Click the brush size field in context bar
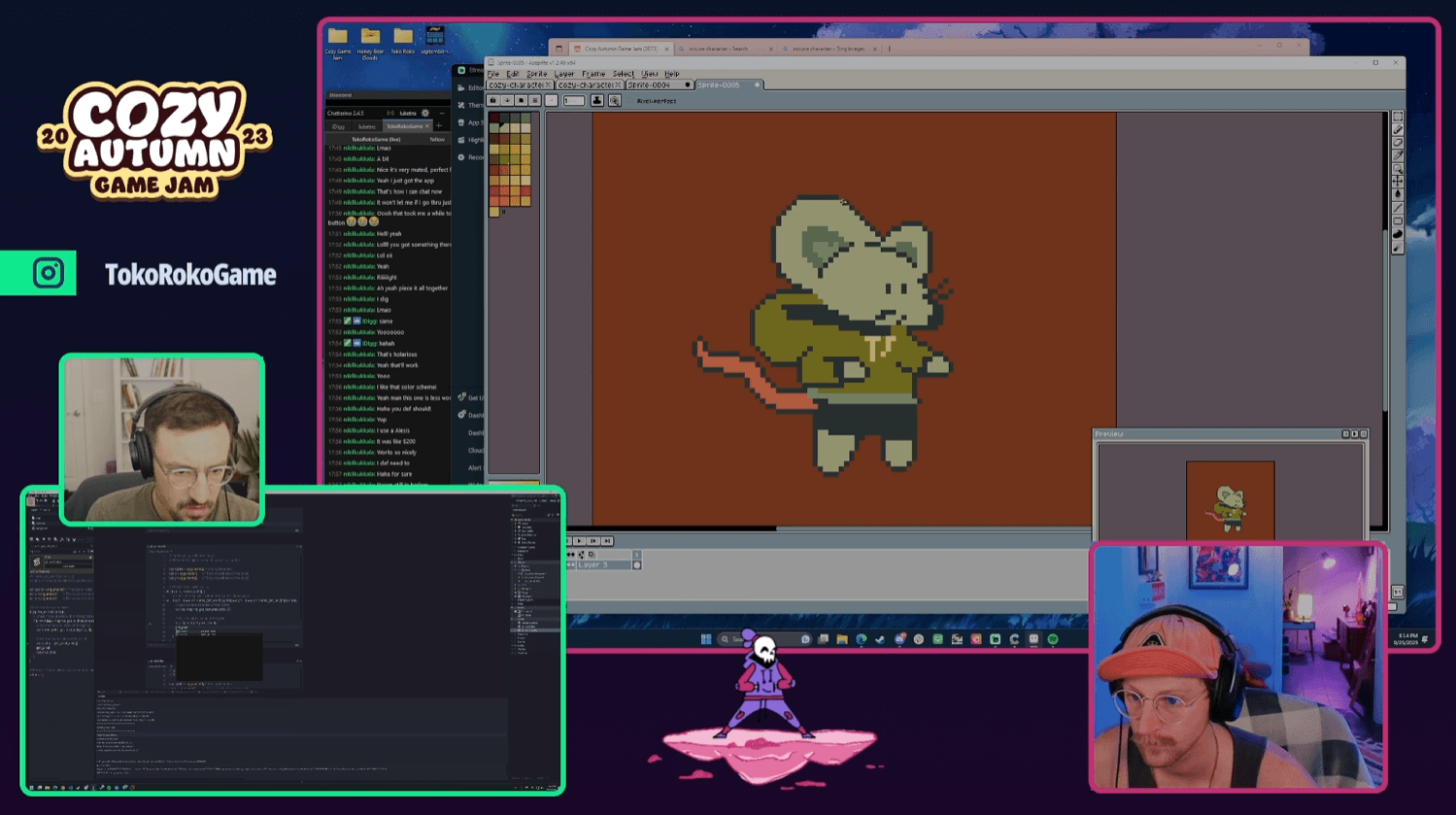 pos(574,100)
